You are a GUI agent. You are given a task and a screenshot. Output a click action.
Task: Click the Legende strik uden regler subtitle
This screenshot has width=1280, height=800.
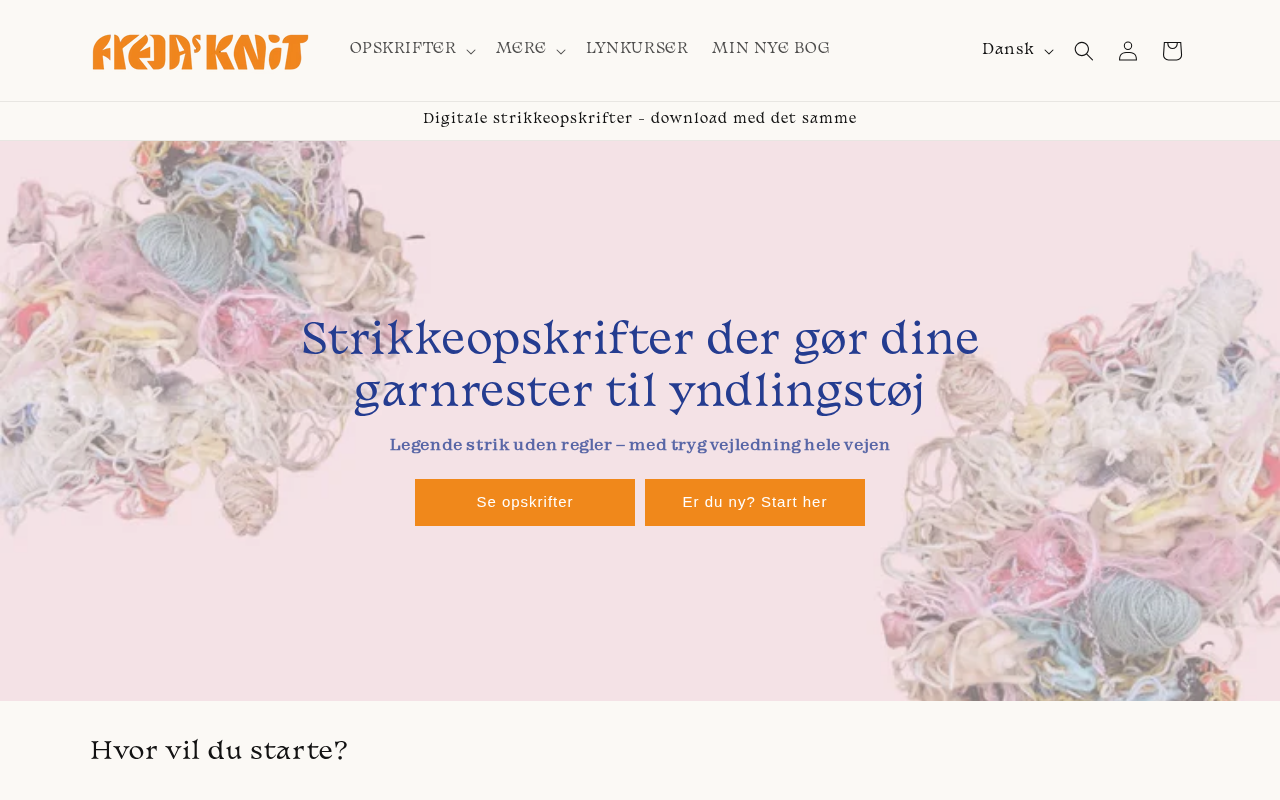tap(640, 446)
